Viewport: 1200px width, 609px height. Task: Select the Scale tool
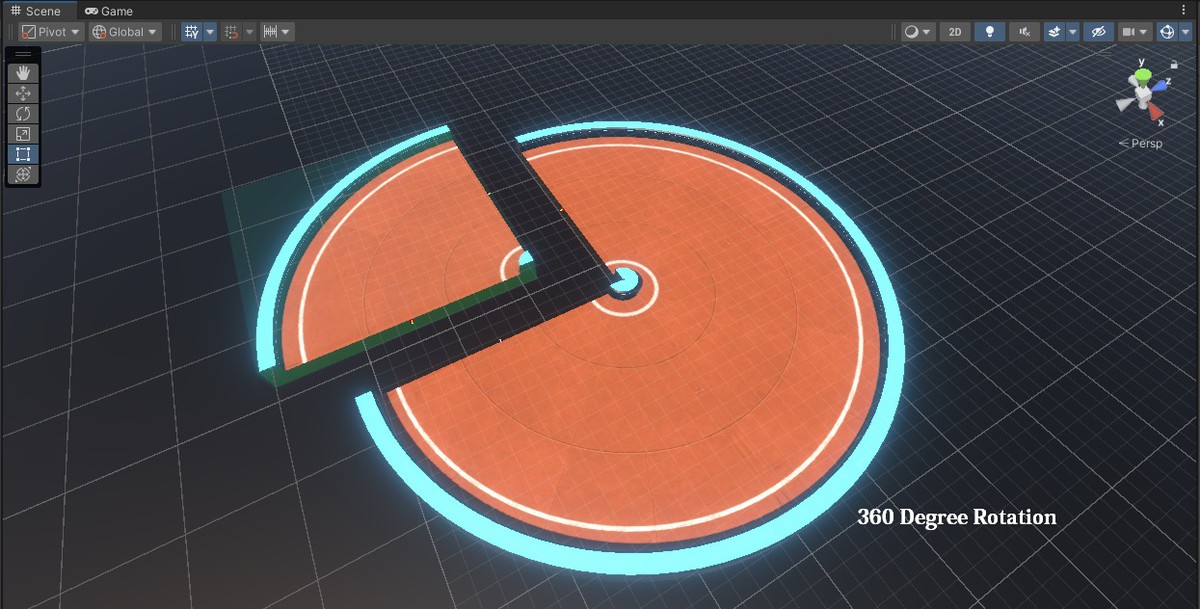[x=23, y=134]
